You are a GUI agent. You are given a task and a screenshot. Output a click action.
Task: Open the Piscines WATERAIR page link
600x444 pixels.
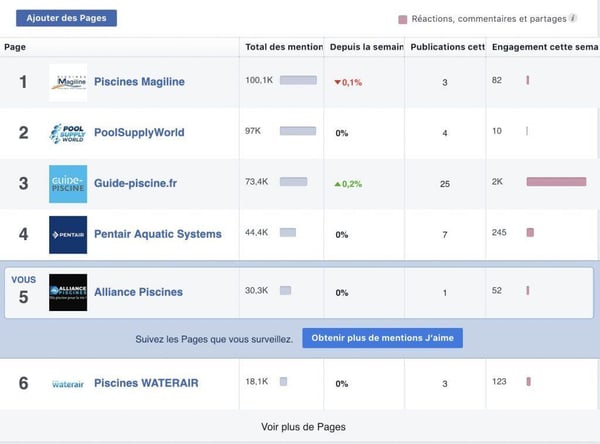point(146,383)
